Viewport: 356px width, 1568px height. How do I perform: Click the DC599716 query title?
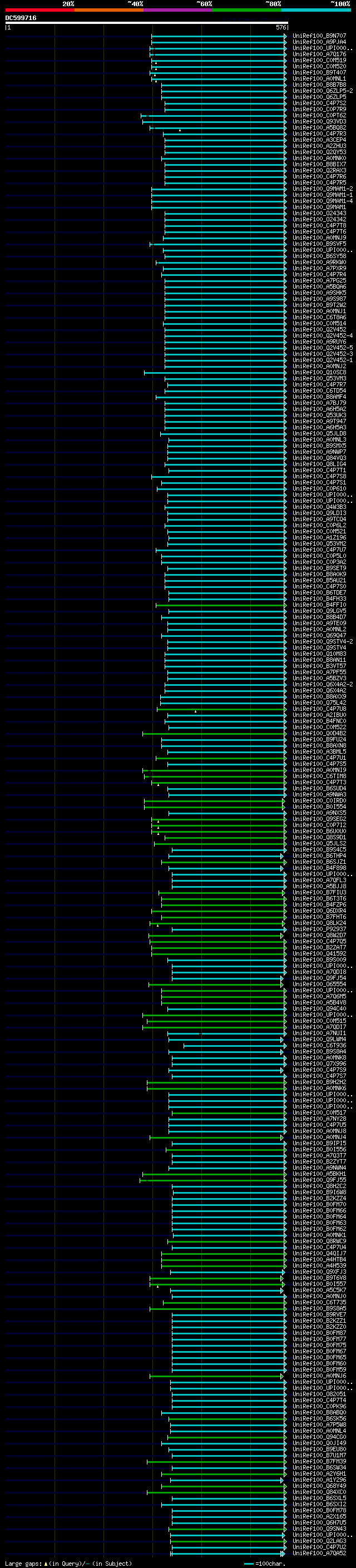pyautogui.click(x=21, y=18)
